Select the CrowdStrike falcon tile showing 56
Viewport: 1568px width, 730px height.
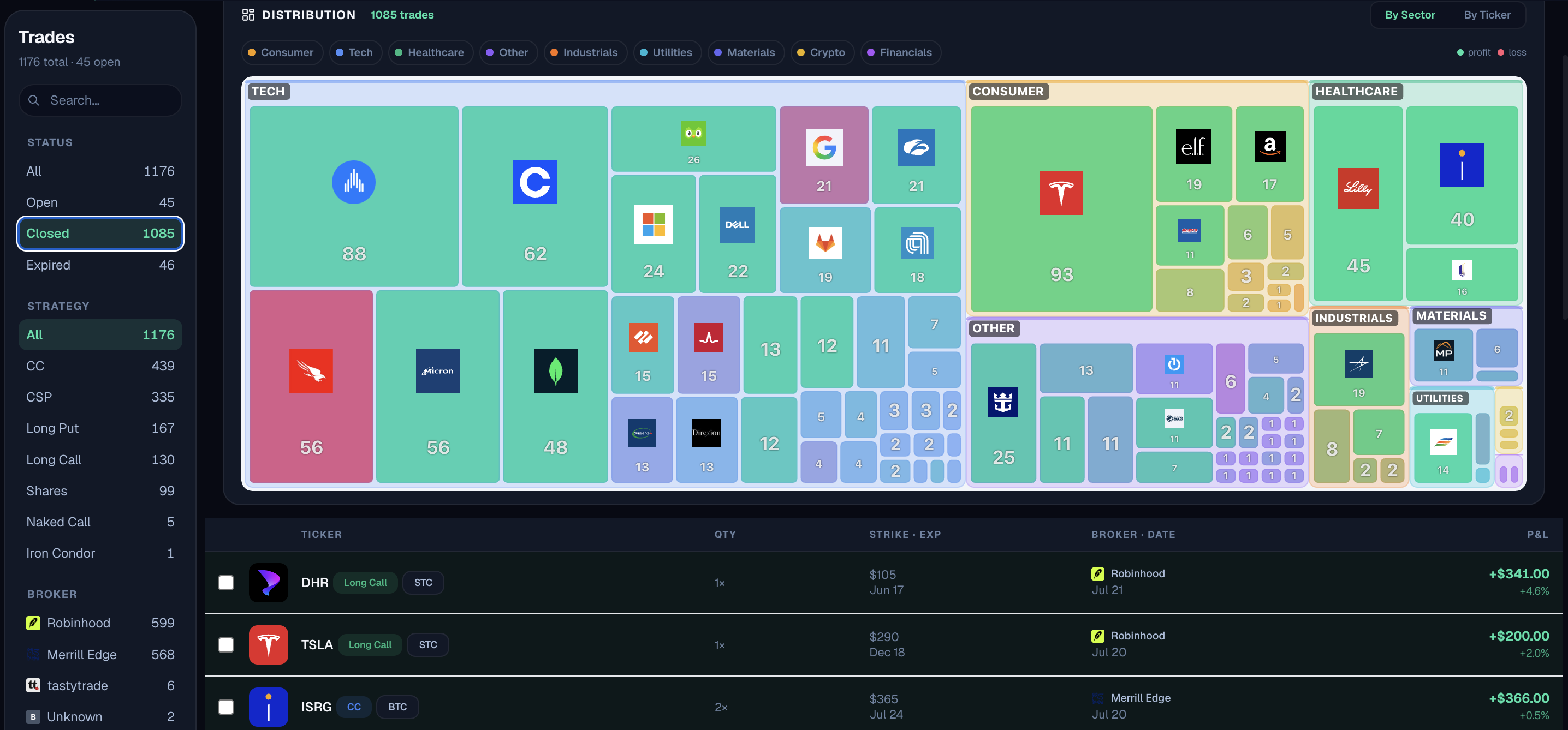click(311, 386)
